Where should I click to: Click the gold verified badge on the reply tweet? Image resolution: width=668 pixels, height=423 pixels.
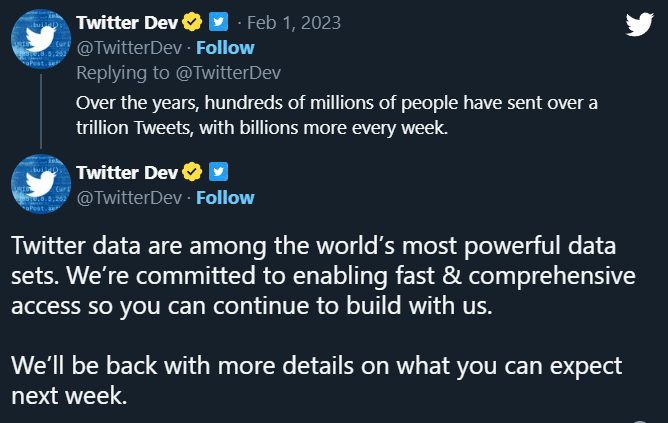pos(191,23)
